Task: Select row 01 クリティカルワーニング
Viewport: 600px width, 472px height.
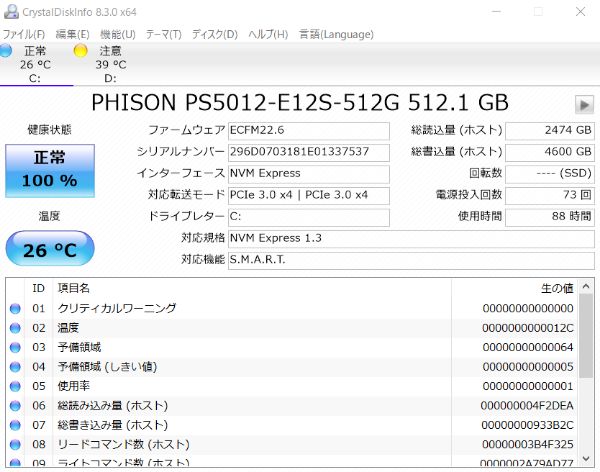Action: [292, 309]
